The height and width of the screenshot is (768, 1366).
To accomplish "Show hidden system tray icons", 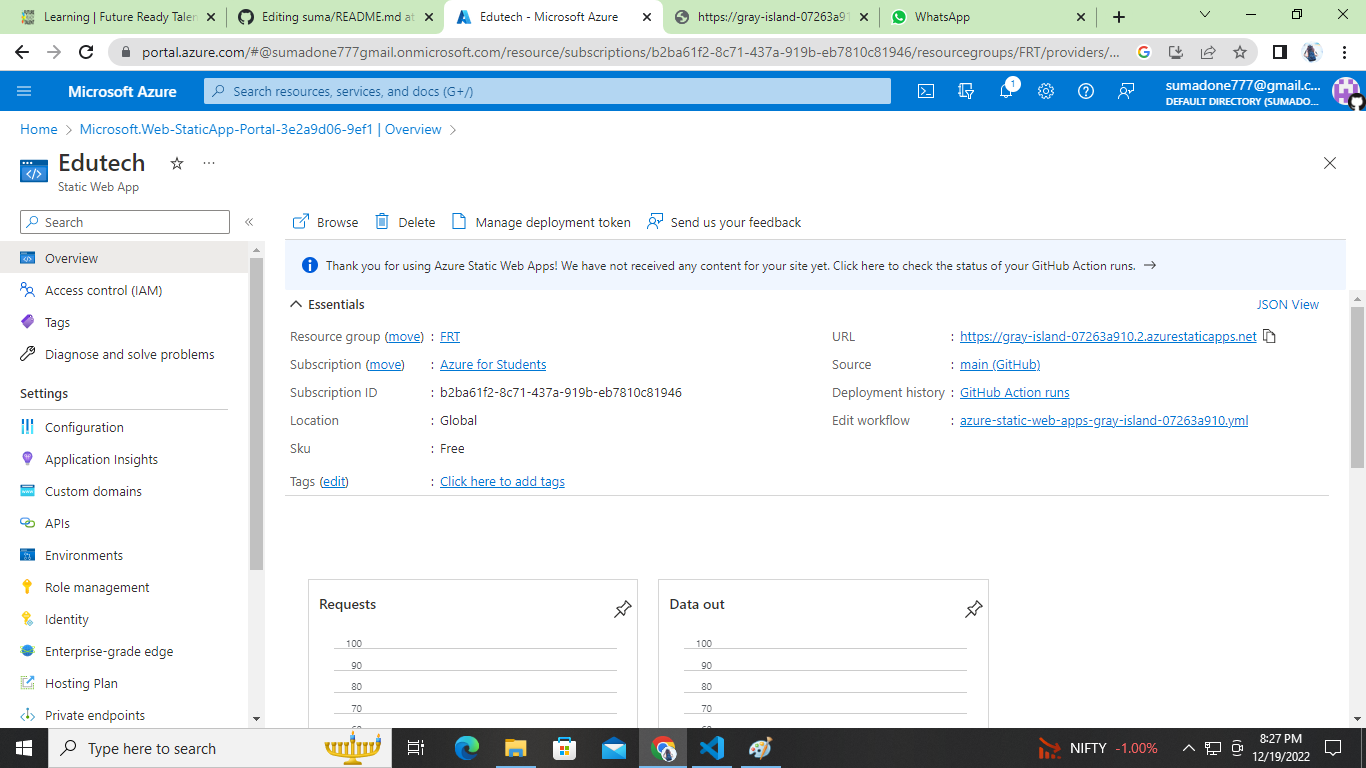I will [1188, 747].
